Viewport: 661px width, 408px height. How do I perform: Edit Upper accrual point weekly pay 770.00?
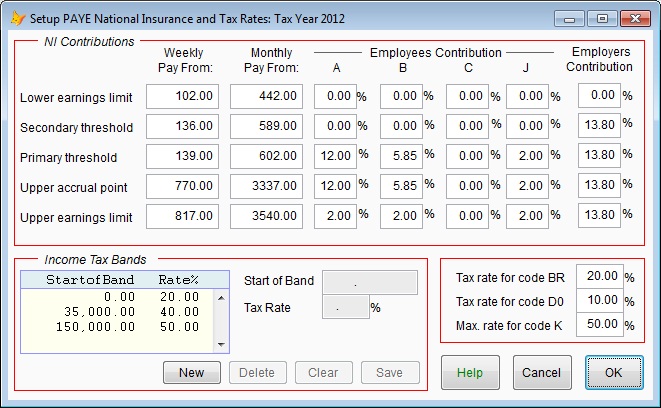tap(183, 186)
